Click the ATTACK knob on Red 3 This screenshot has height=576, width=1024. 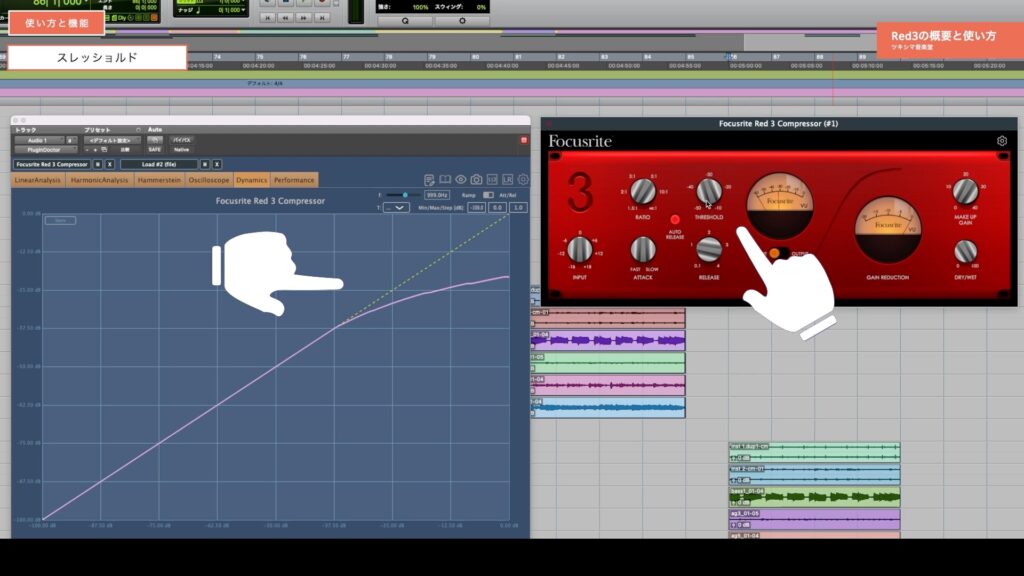pyautogui.click(x=643, y=250)
